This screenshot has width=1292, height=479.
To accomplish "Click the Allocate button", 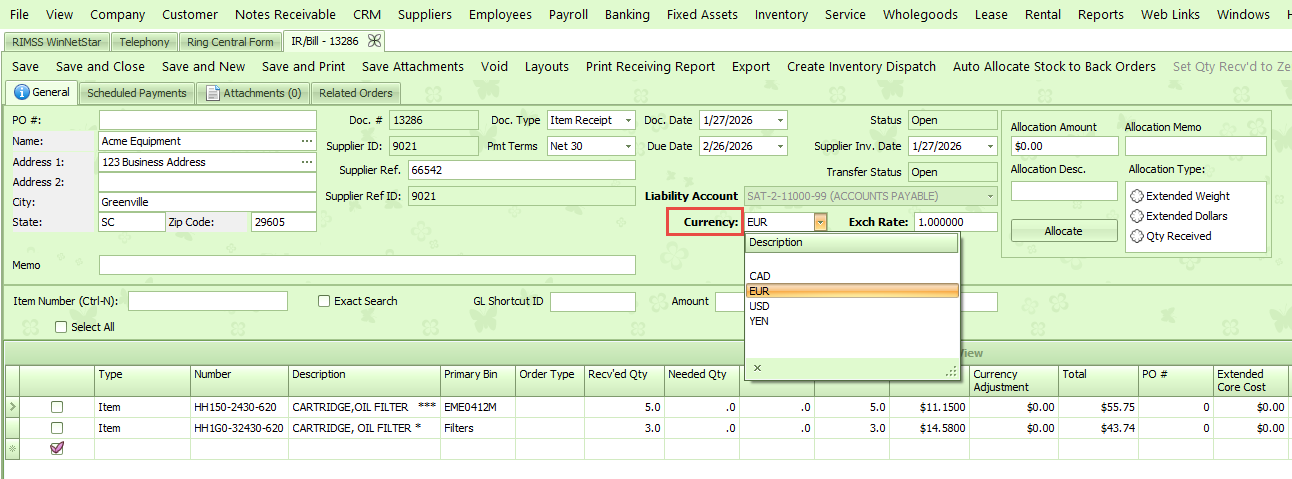I will click(1064, 231).
